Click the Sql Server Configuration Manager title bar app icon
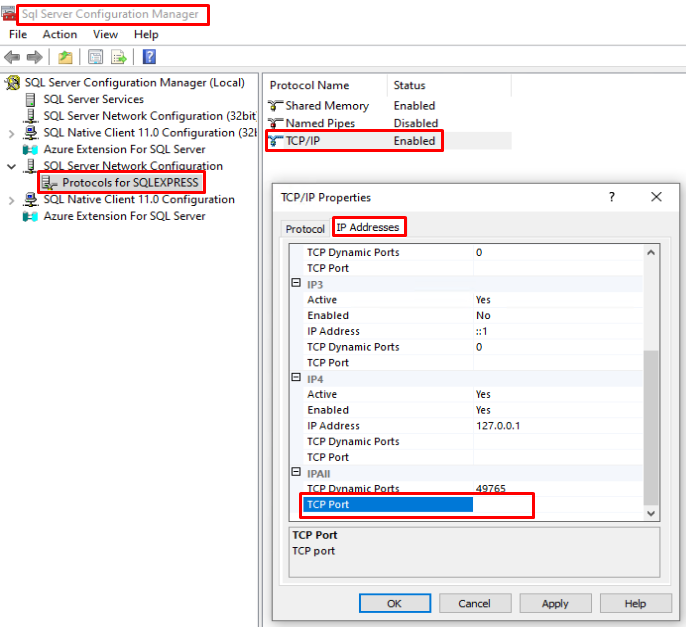Screen dimensions: 686x627 [x=8, y=14]
